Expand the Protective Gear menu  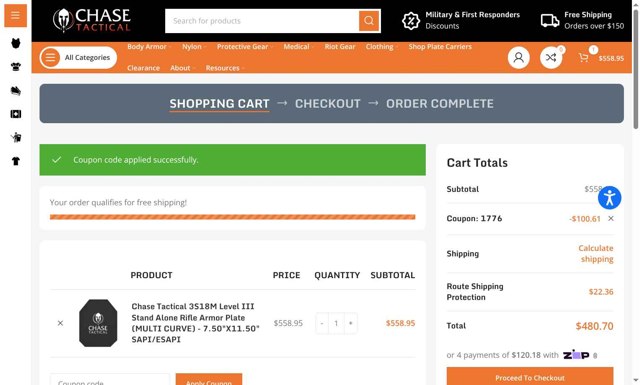244,47
